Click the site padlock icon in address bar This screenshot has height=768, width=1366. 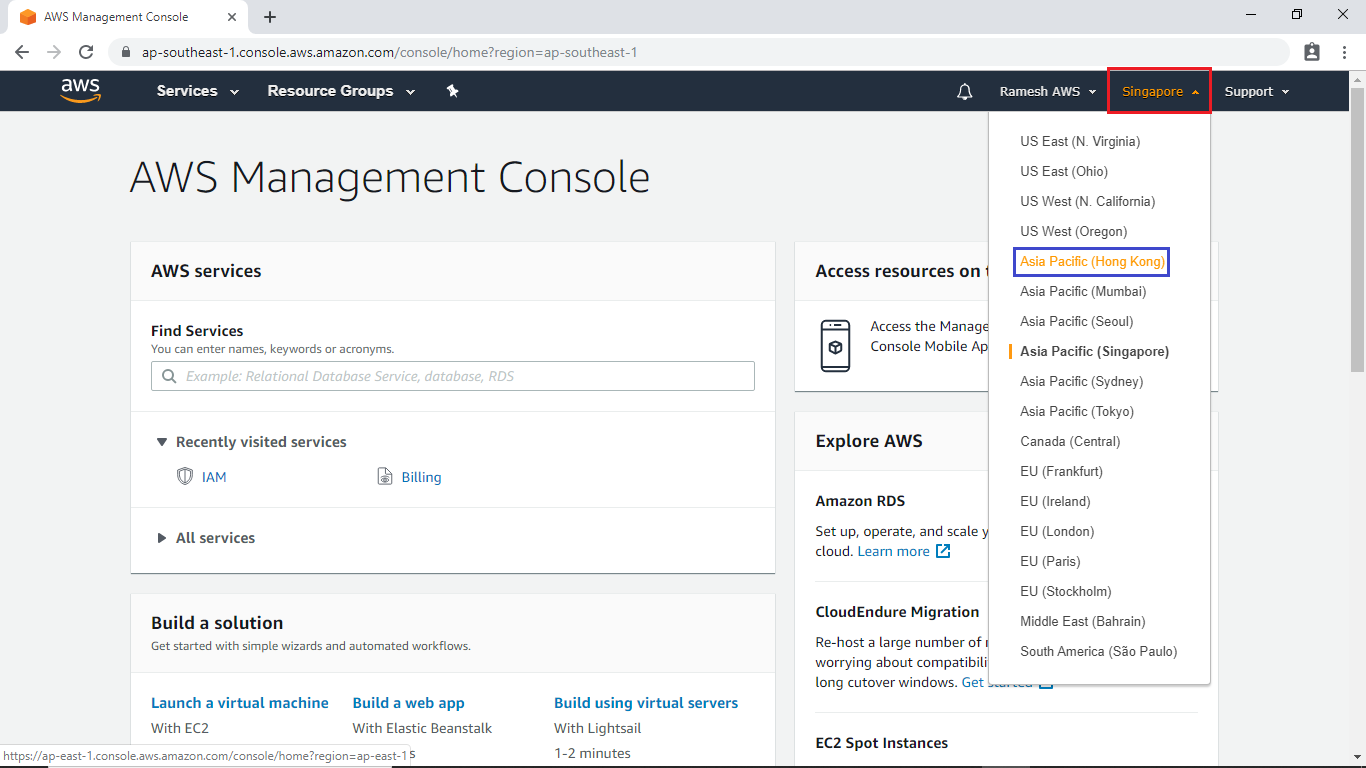126,52
